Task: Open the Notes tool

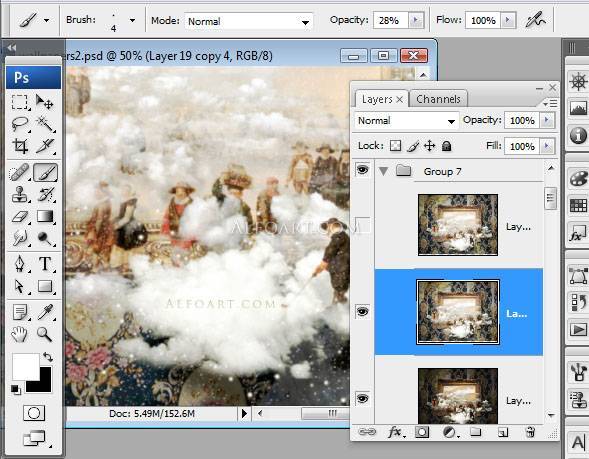Action: click(20, 312)
